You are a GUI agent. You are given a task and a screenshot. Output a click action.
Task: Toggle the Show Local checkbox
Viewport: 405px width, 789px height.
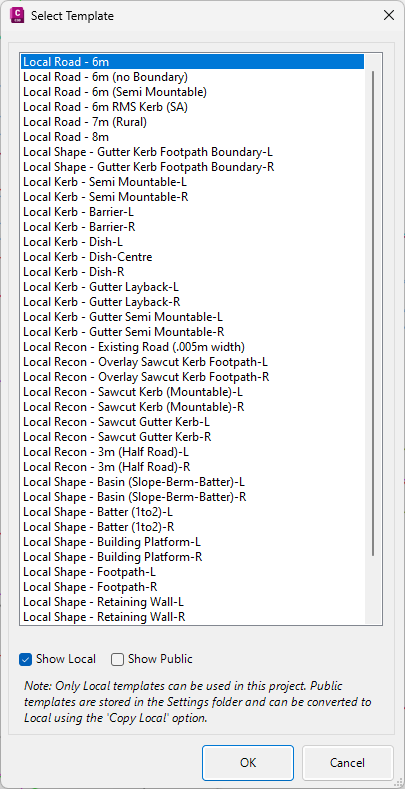point(25,659)
